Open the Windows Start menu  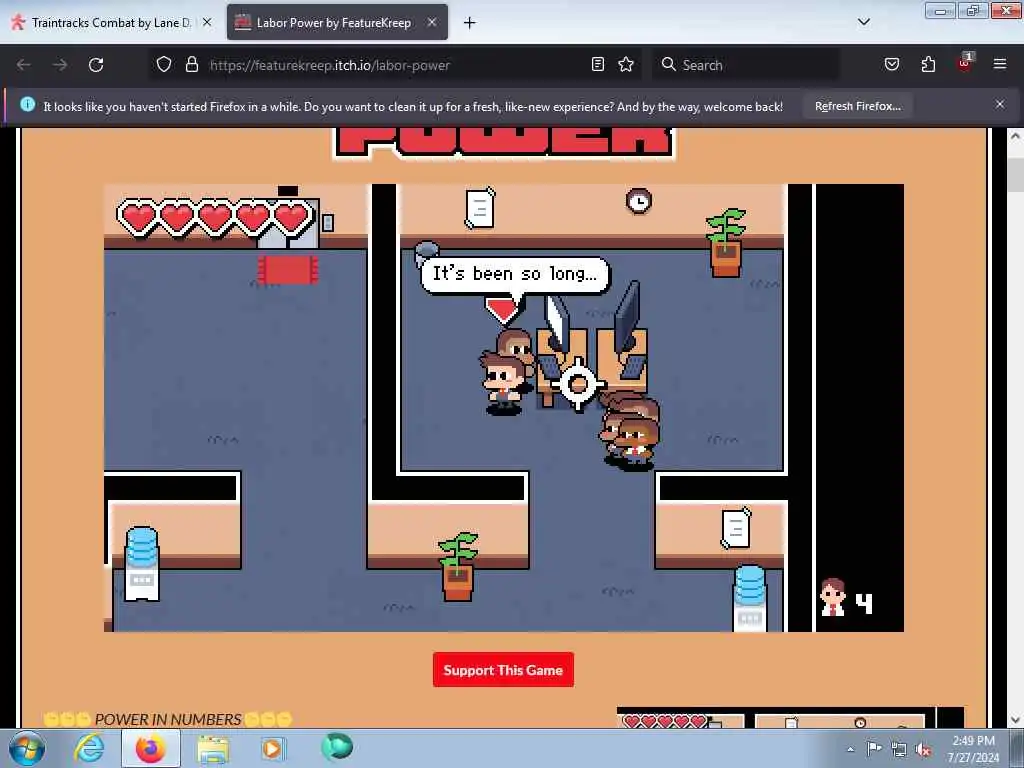[x=27, y=748]
